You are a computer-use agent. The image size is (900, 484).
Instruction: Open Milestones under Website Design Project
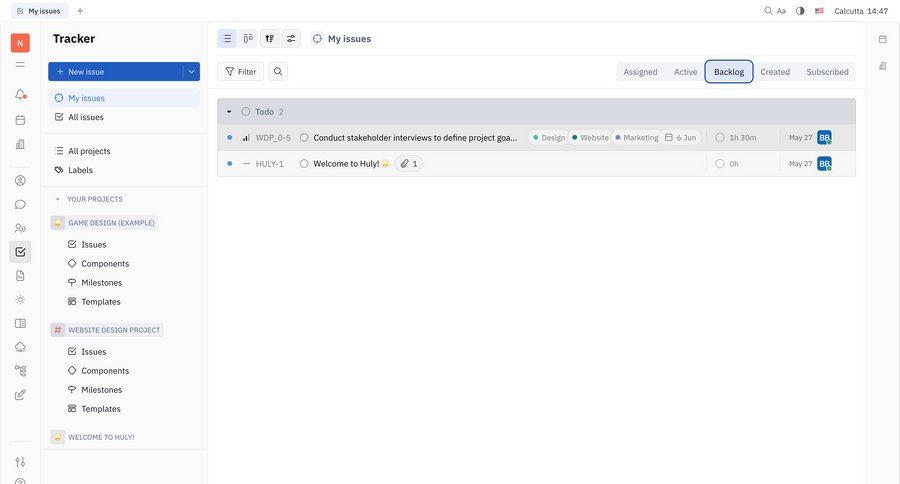click(x=101, y=390)
